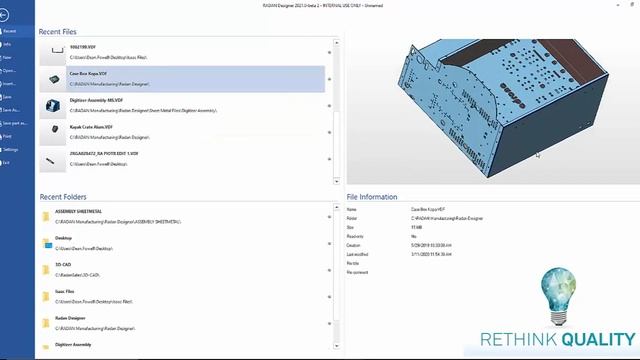The image size is (640, 360).
Task: Pin the Isaac Files folder
Action: coord(329,297)
